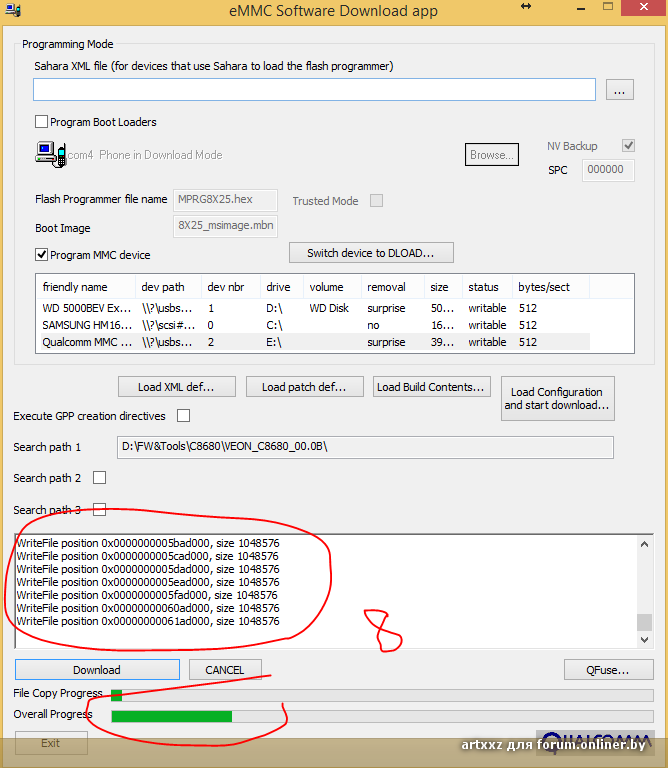Image resolution: width=668 pixels, height=768 pixels.
Task: Click drive C:\ cell
Action: (274, 325)
